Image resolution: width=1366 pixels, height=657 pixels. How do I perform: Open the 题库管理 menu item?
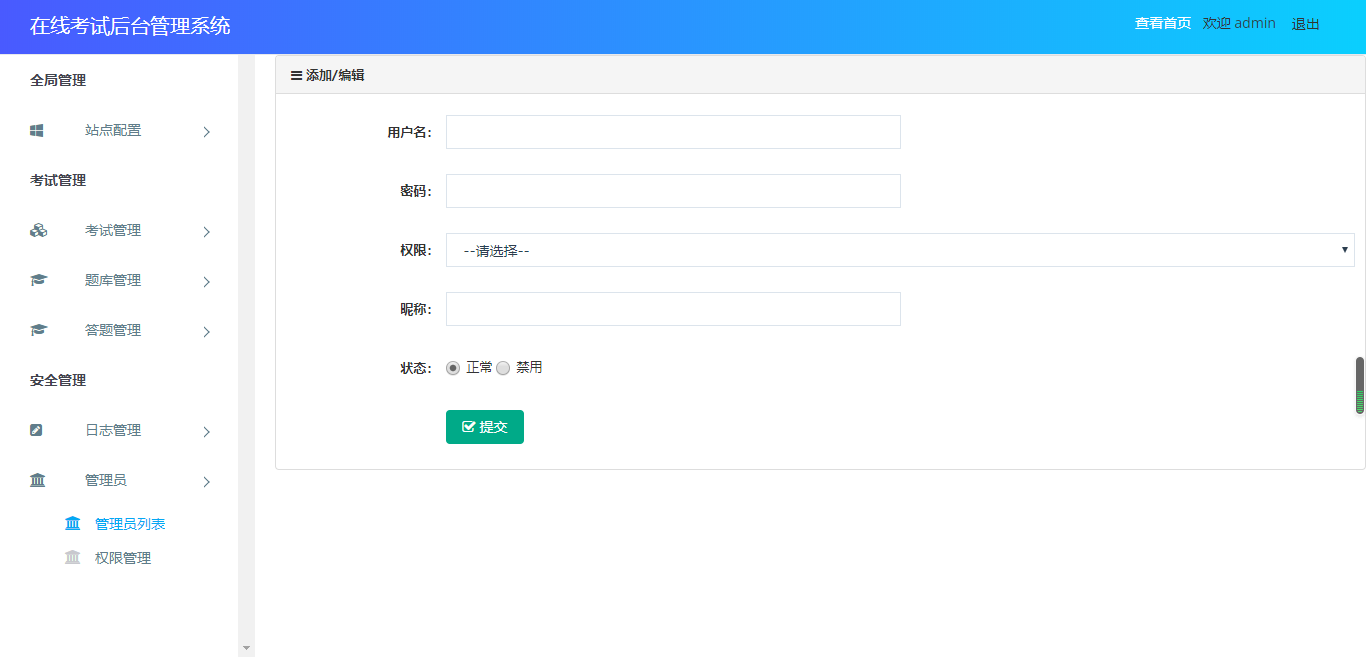tap(113, 280)
